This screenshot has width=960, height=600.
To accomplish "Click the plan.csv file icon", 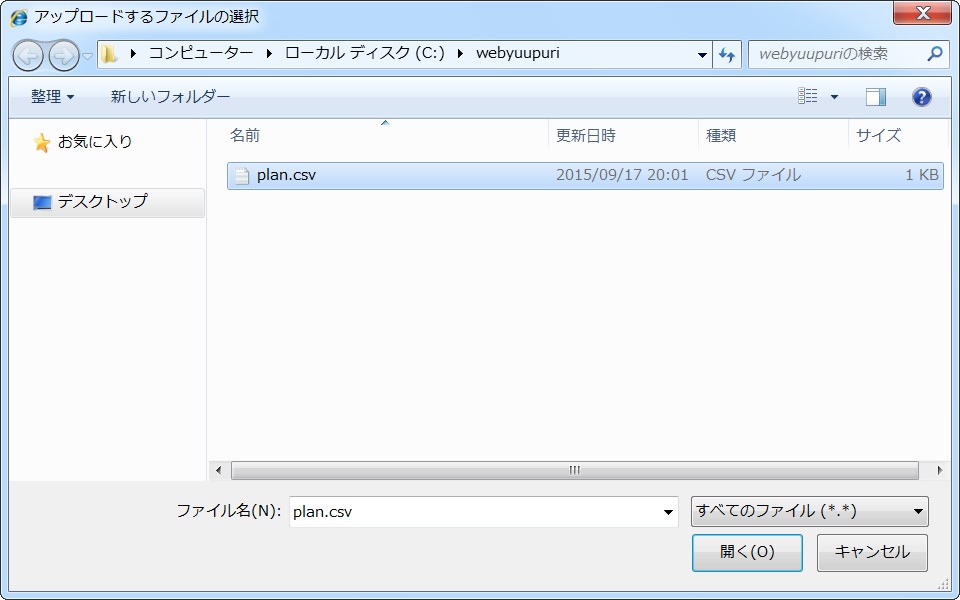I will pos(241,176).
